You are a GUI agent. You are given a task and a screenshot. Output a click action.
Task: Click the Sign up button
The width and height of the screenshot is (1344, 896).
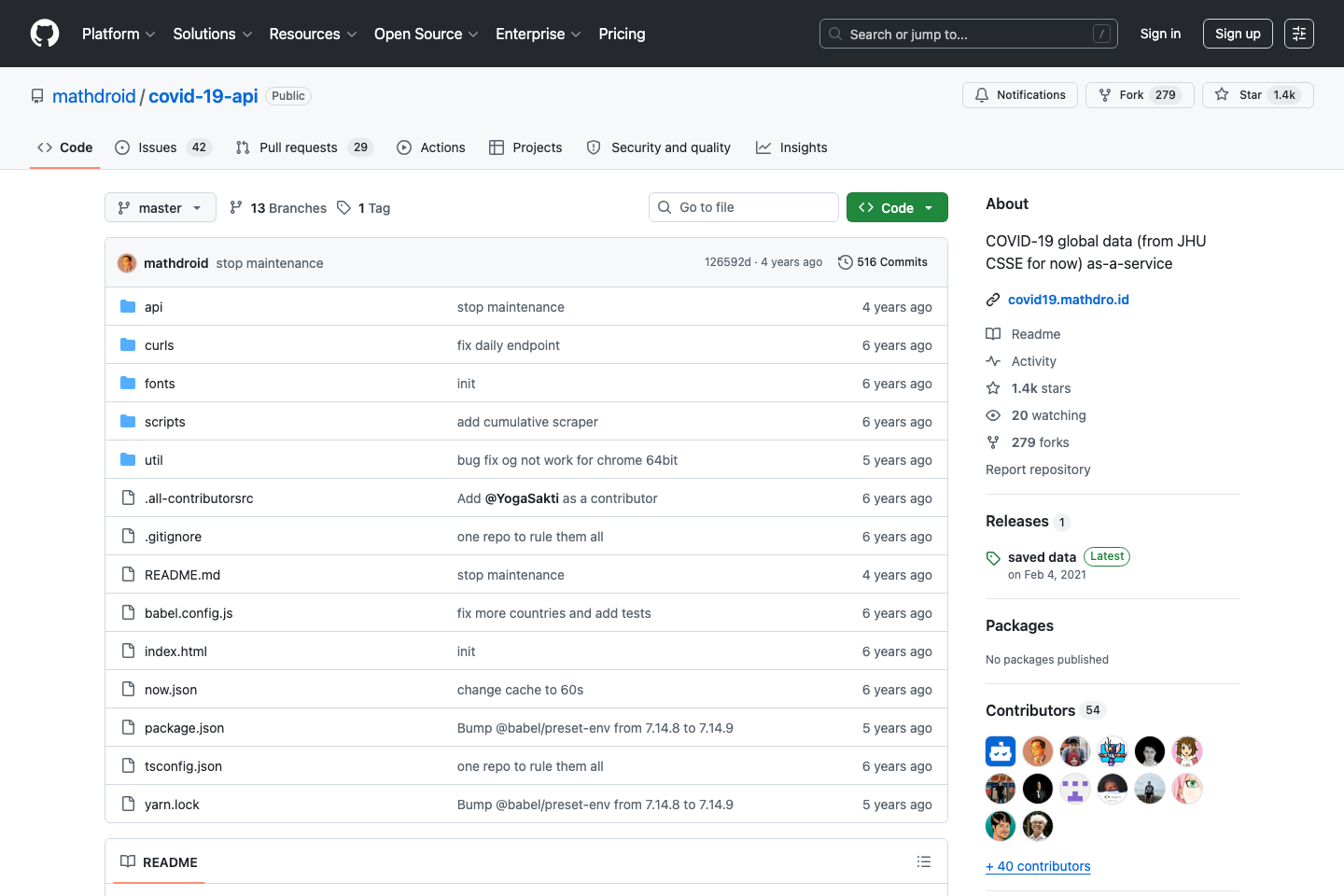point(1238,34)
